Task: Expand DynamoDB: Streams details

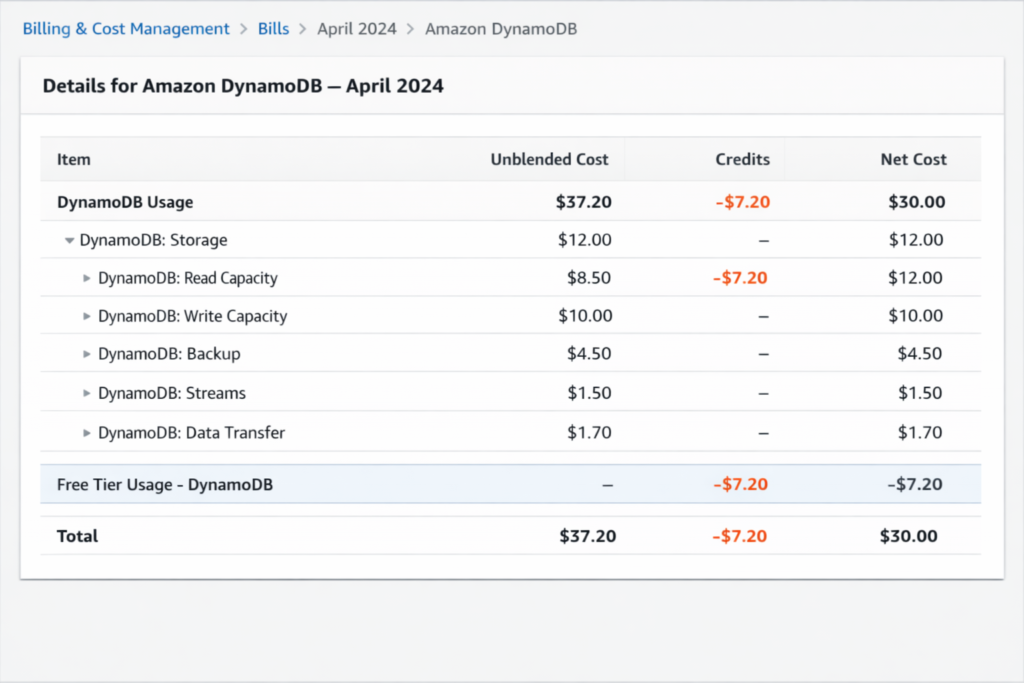Action: (x=88, y=393)
